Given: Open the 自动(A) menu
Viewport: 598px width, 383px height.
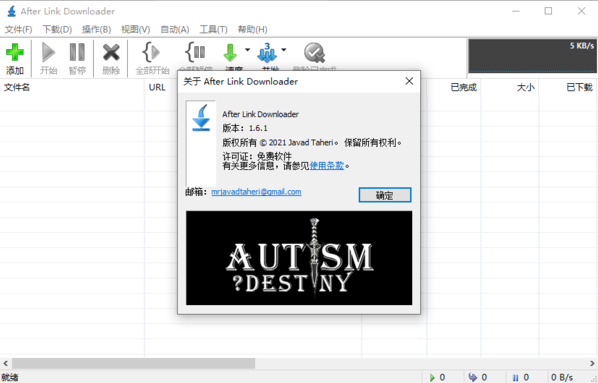Looking at the screenshot, I should point(175,29).
